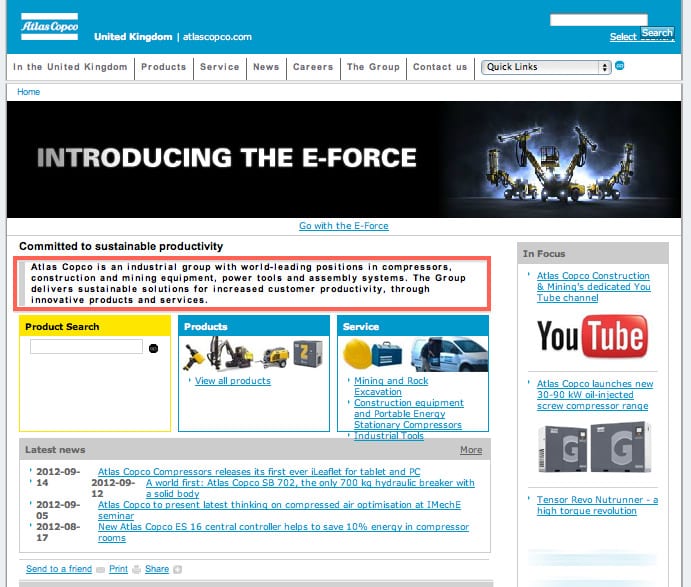Focus the Product Search text field

click(86, 347)
